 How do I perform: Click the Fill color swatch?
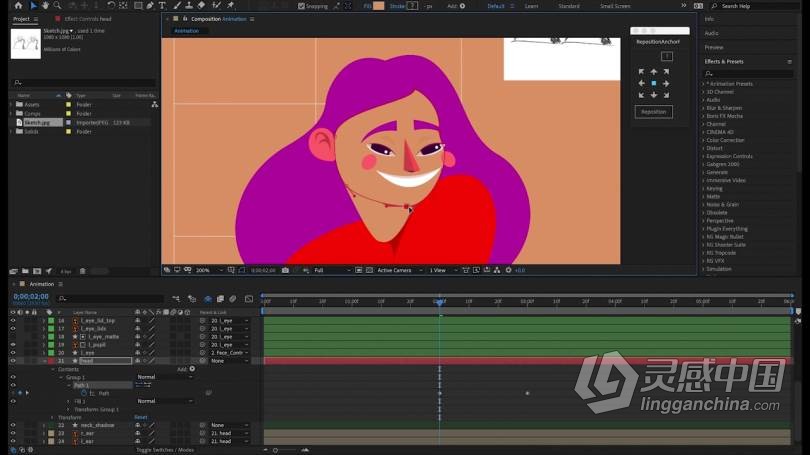coord(379,6)
